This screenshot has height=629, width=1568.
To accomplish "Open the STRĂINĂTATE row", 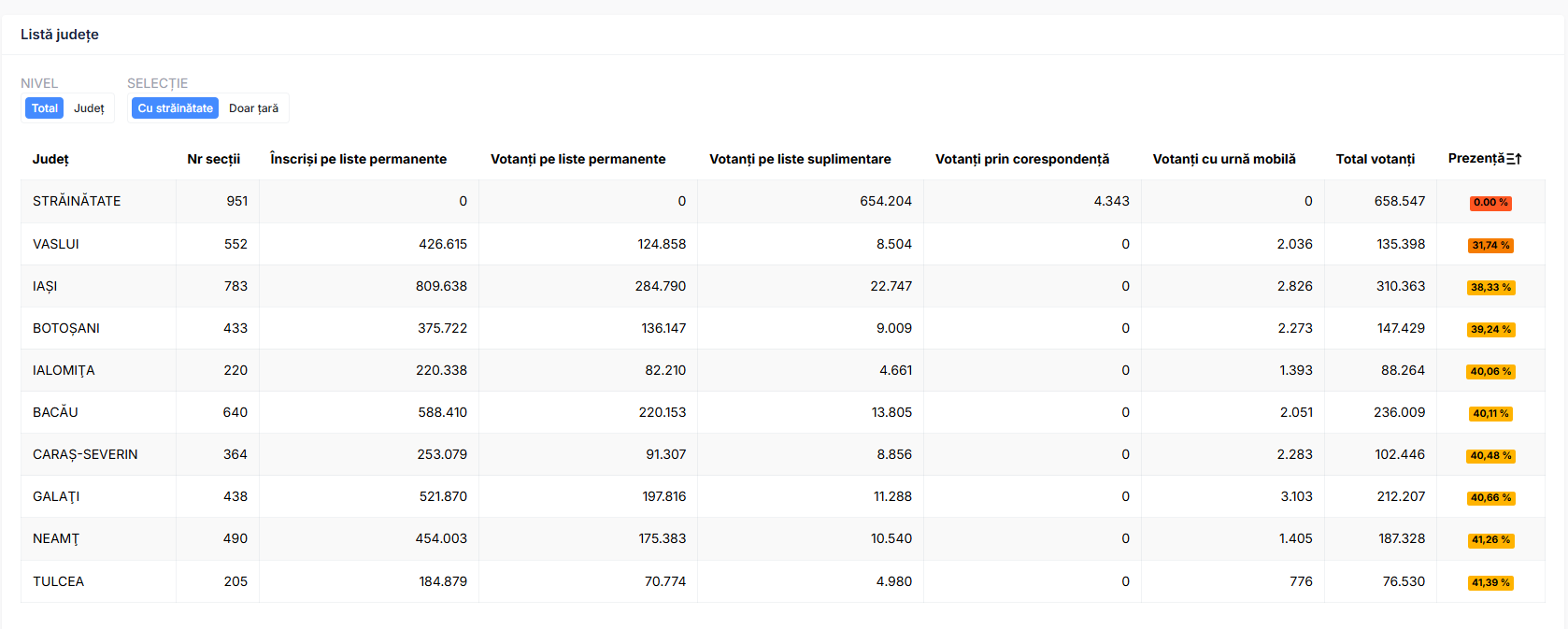I will (782, 201).
